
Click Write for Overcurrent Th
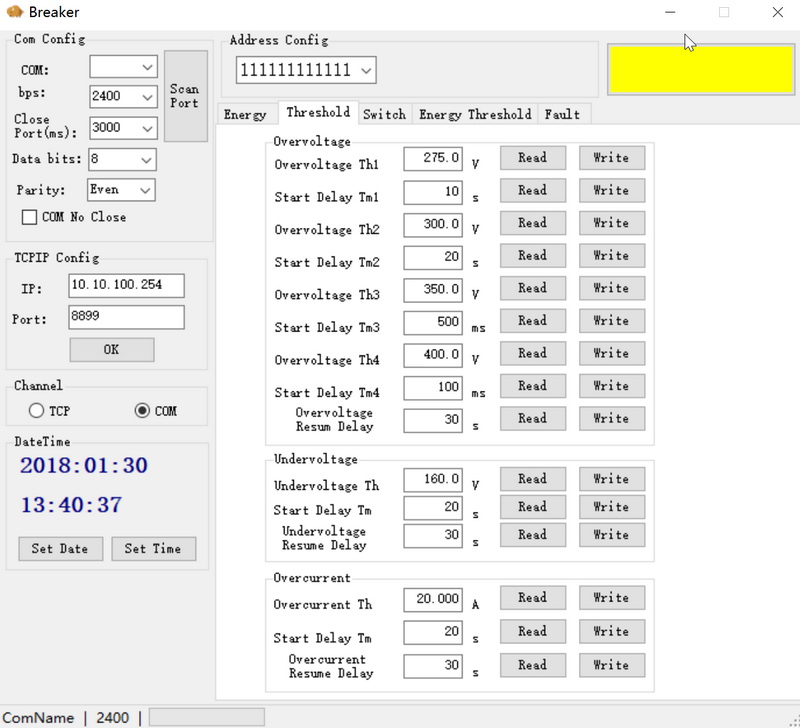(611, 598)
